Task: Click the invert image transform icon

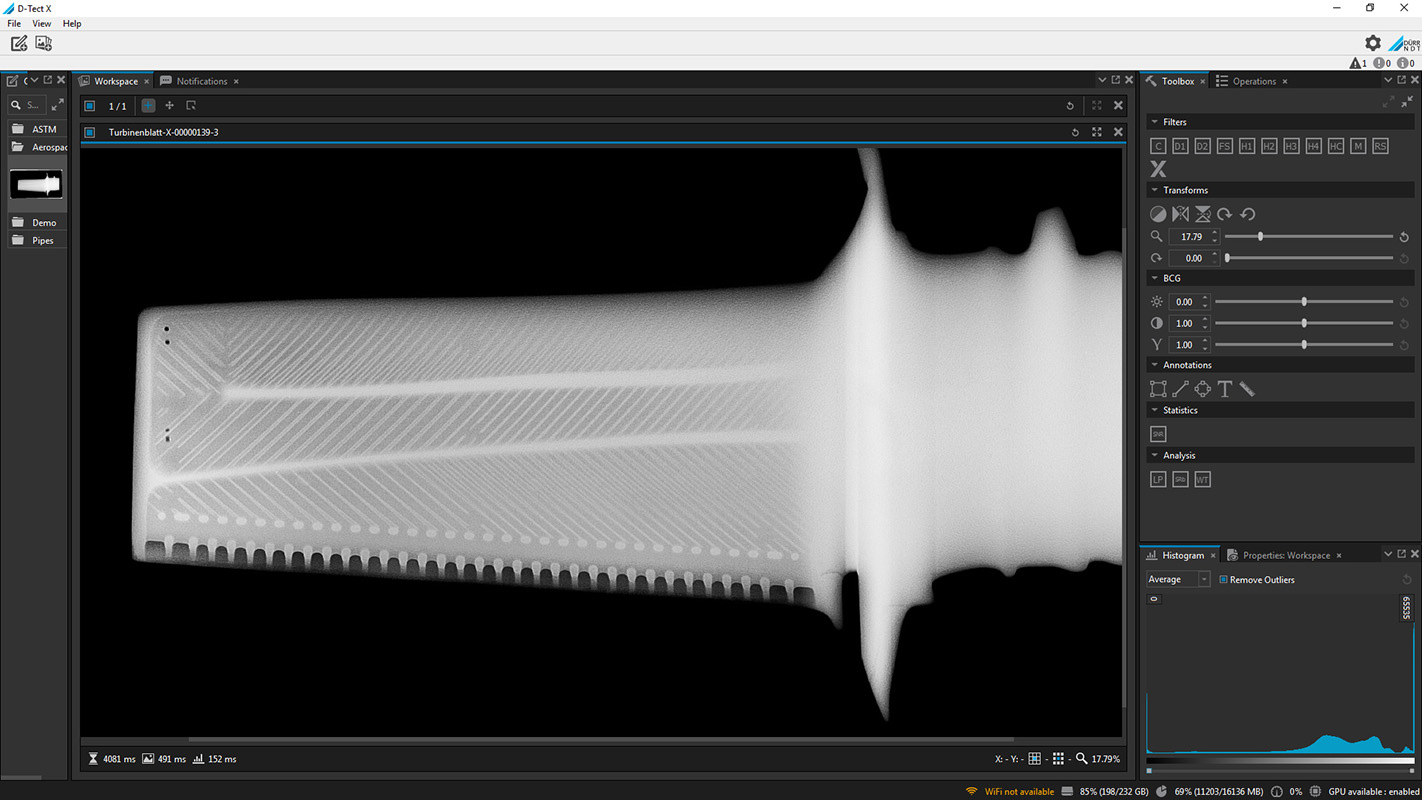Action: pyautogui.click(x=1158, y=214)
